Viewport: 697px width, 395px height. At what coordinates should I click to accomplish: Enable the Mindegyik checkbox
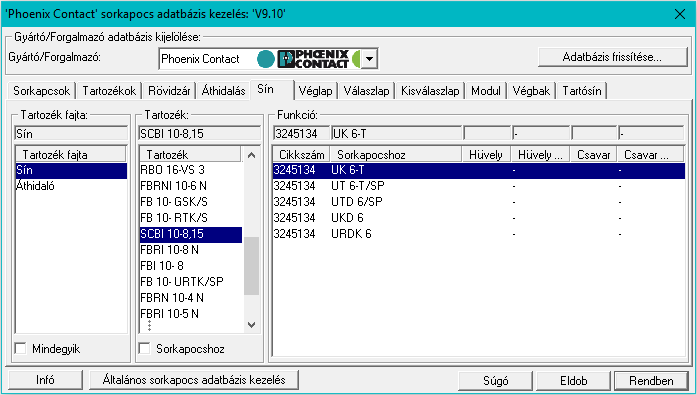coord(20,348)
